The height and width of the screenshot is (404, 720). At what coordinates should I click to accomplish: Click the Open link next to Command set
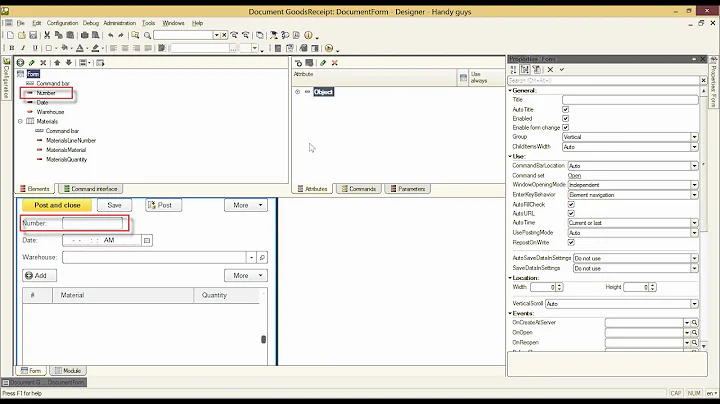click(574, 175)
